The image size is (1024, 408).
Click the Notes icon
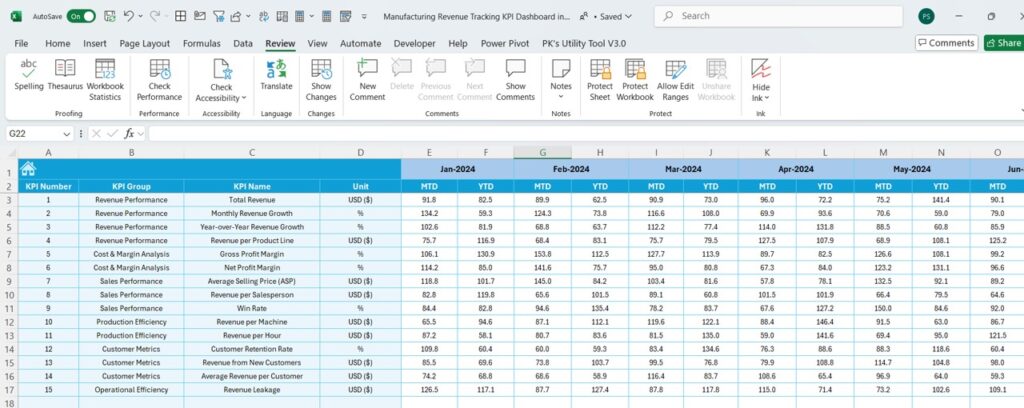[x=561, y=69]
